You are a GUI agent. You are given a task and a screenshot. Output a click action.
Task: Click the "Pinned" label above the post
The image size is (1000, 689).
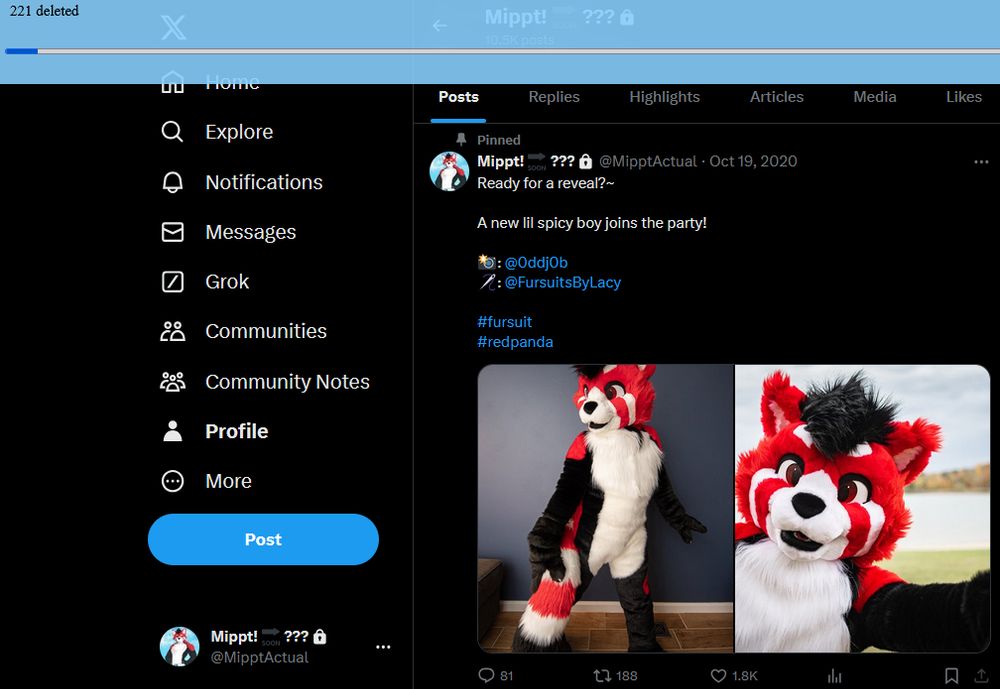(499, 140)
